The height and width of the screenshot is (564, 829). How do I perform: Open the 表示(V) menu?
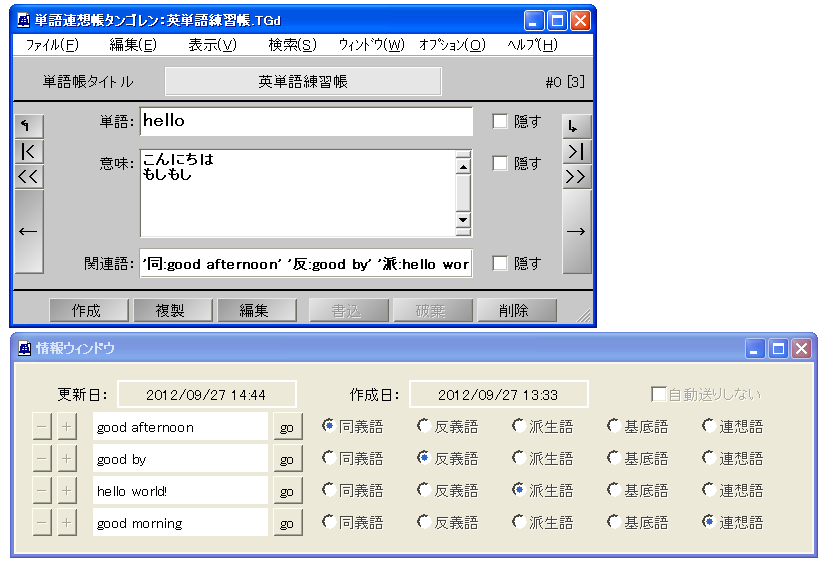click(x=213, y=45)
